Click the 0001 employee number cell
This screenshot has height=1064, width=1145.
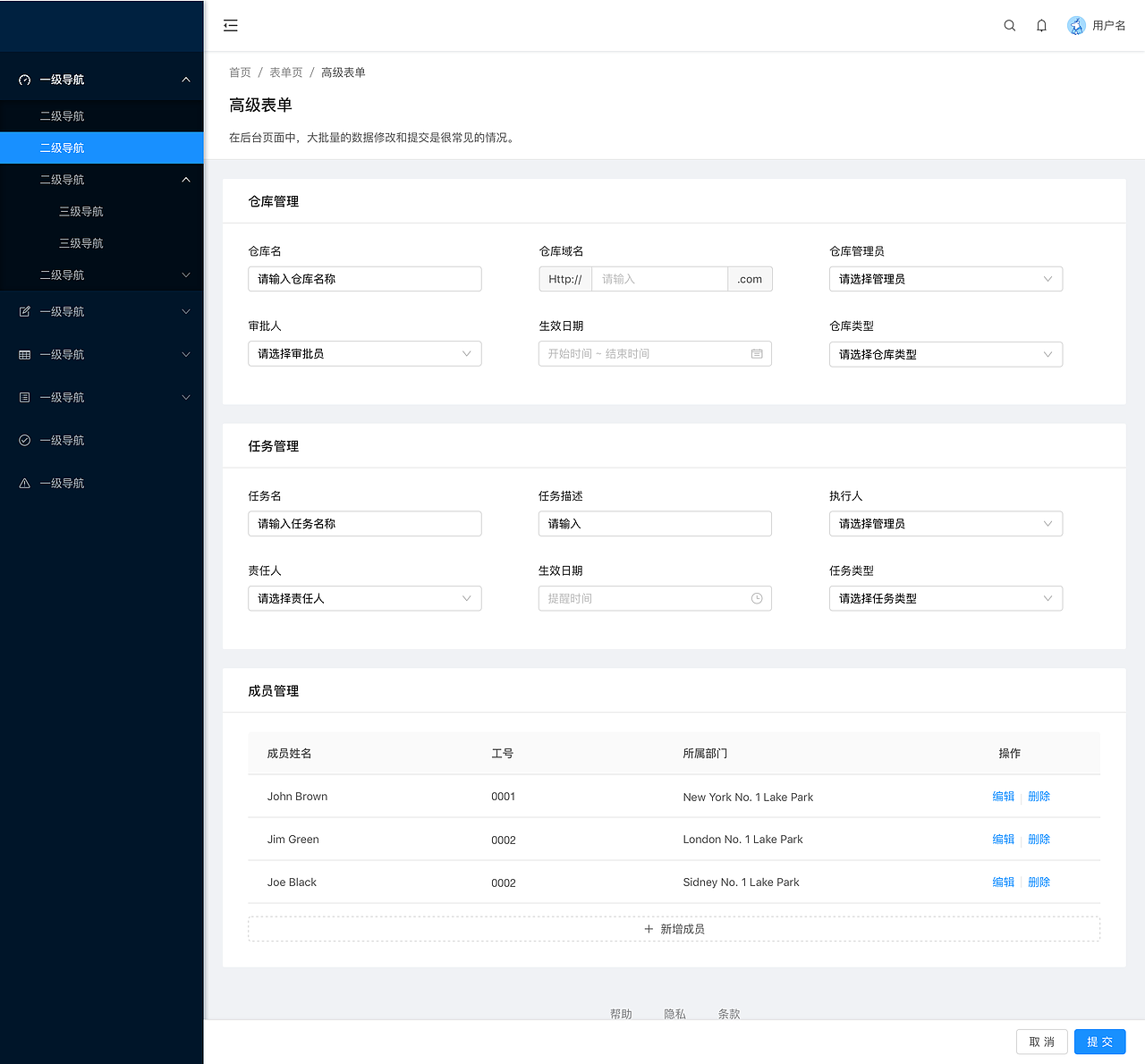click(x=504, y=797)
